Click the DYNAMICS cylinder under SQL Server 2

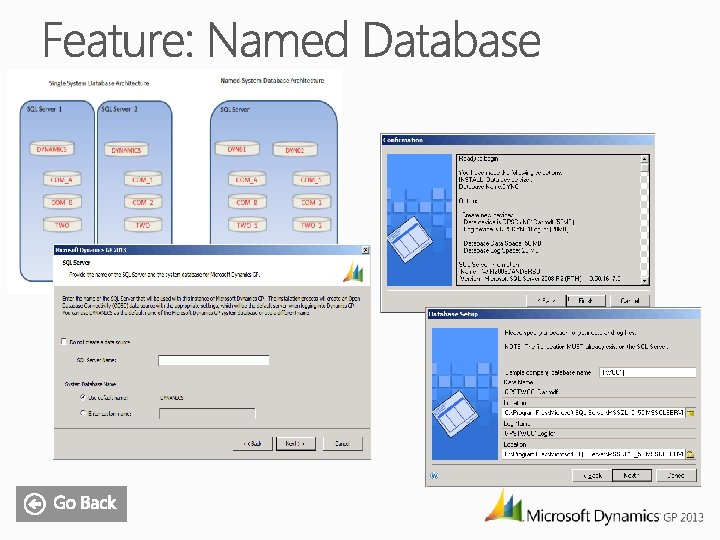point(126,150)
